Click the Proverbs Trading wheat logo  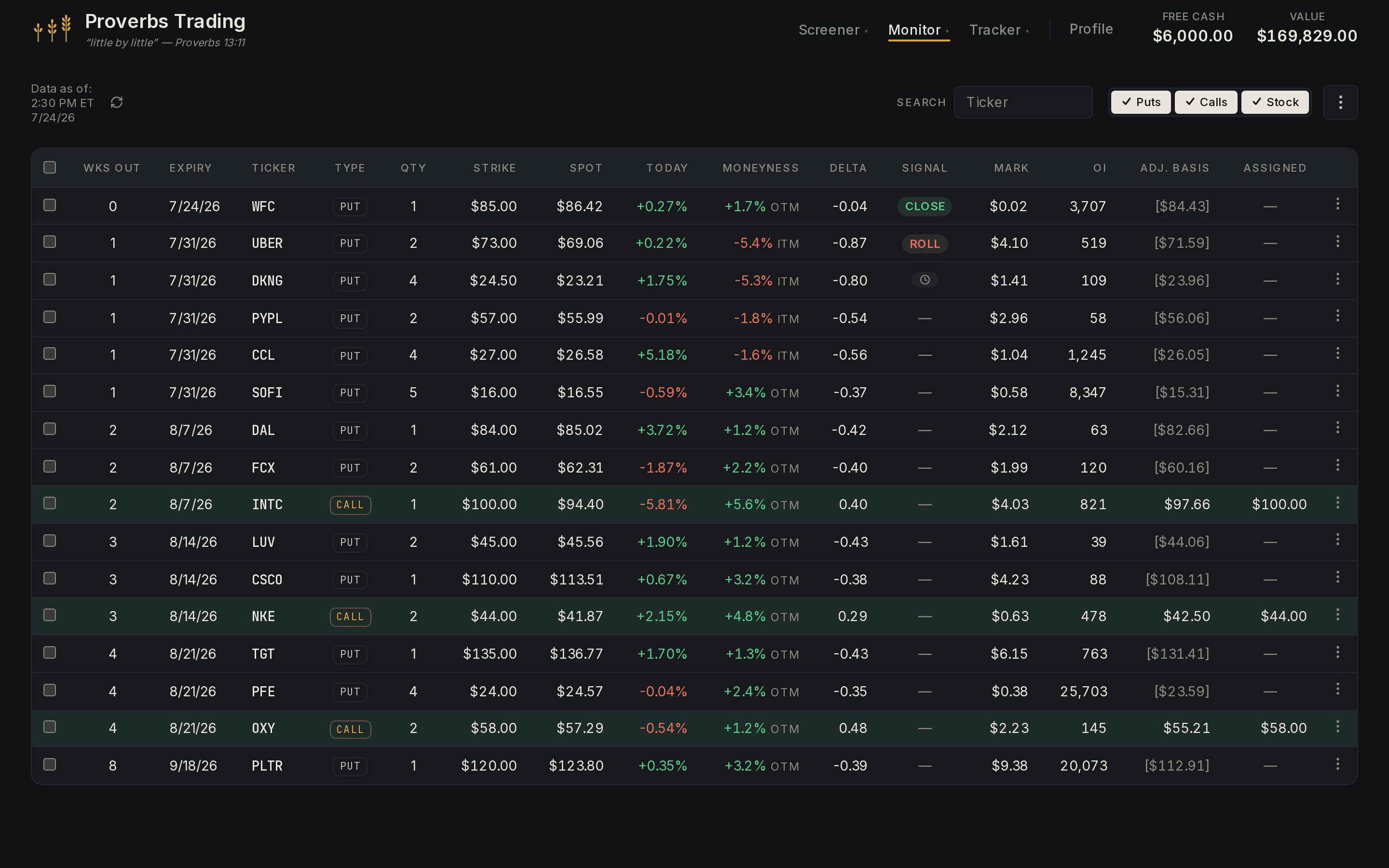(53, 28)
